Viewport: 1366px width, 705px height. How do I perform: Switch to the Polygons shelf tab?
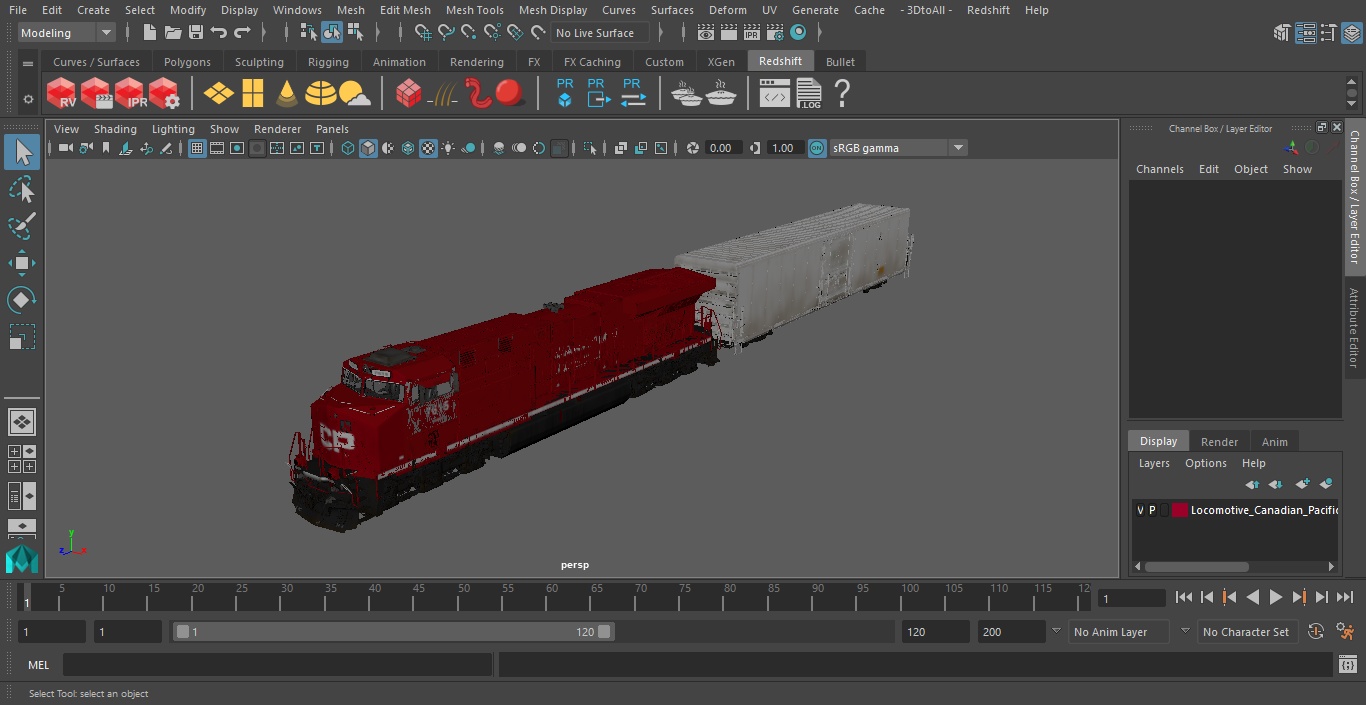click(187, 62)
